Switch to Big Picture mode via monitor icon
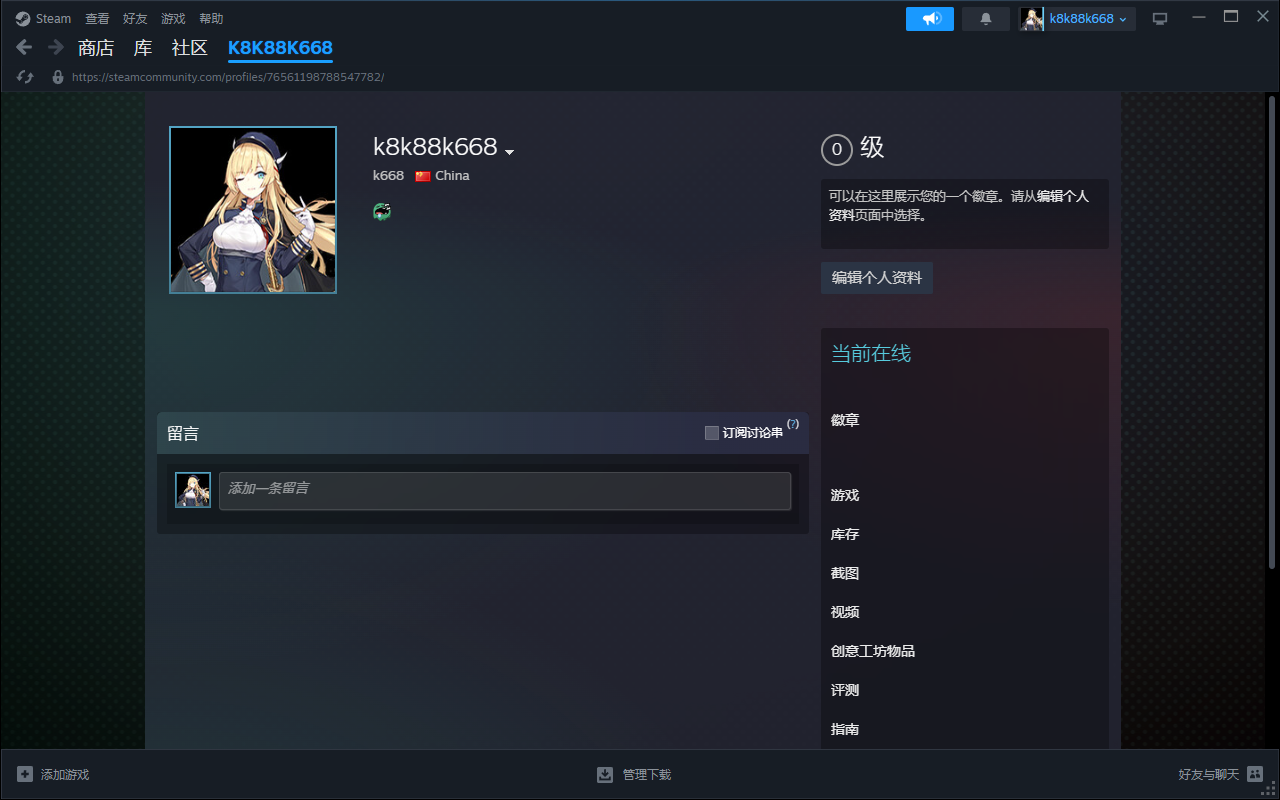1280x800 pixels. (1160, 19)
